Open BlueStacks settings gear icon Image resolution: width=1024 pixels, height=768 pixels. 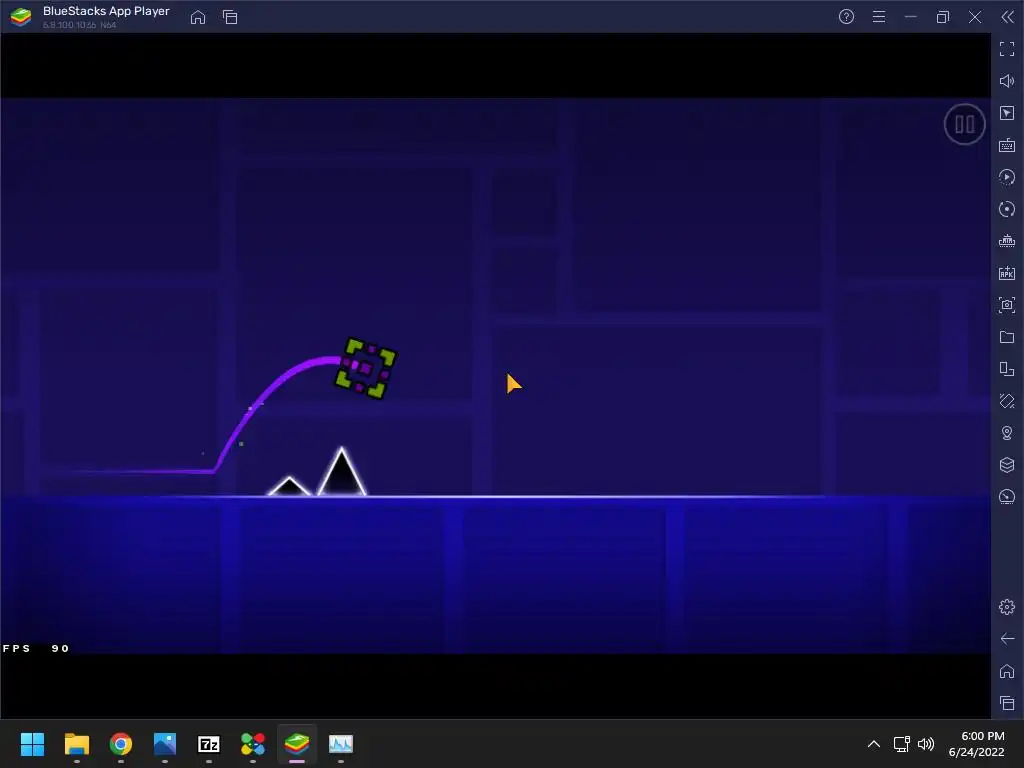[x=1007, y=607]
